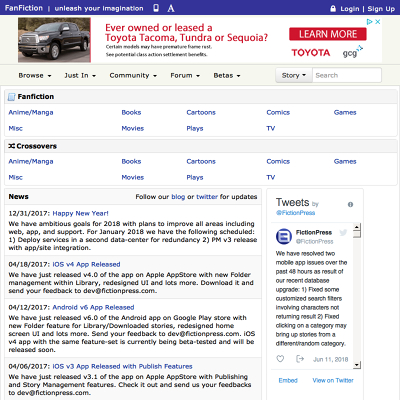This screenshot has height=400, width=400.
Task: Open the Community menu
Action: (x=133, y=76)
